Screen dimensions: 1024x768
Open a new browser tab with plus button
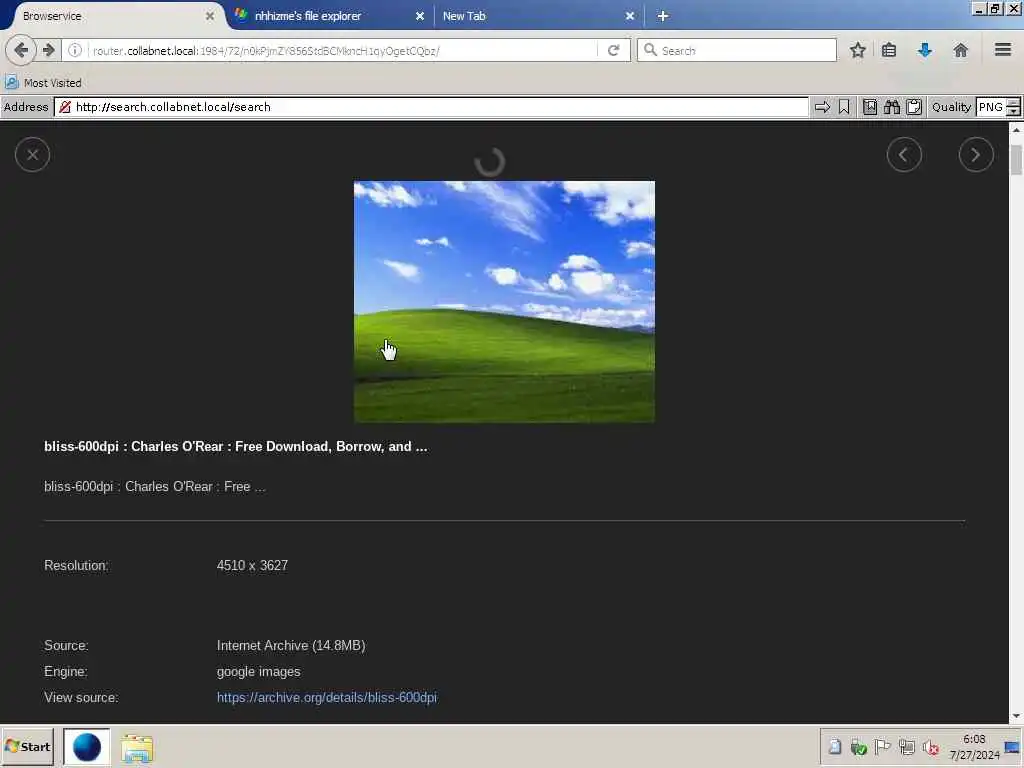[x=663, y=16]
